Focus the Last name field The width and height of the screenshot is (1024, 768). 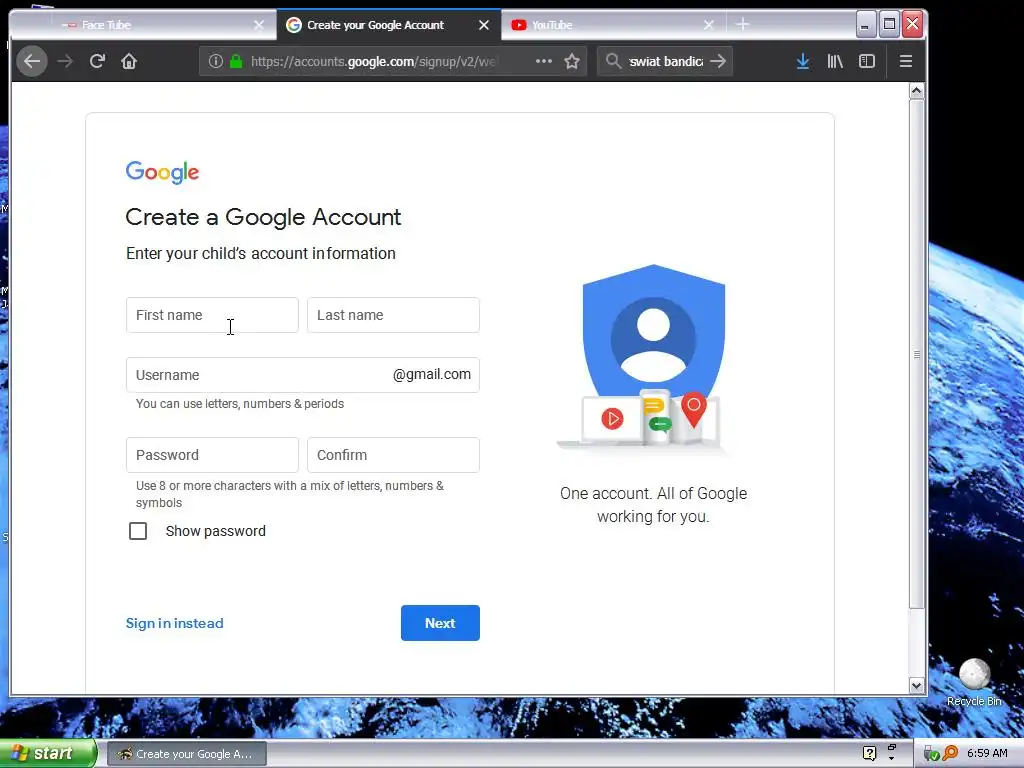(x=393, y=315)
